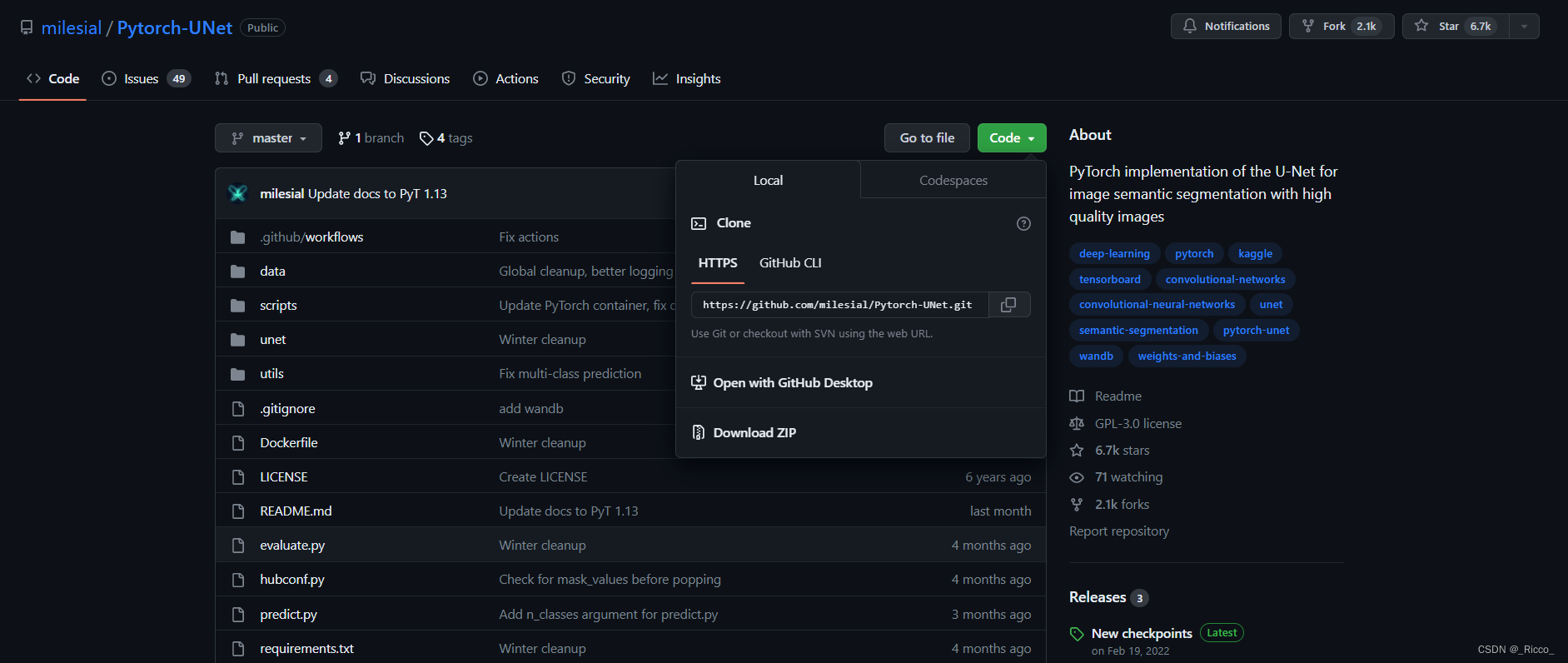The width and height of the screenshot is (1568, 663).
Task: Open the Clone help question-mark icon
Action: pyautogui.click(x=1023, y=223)
